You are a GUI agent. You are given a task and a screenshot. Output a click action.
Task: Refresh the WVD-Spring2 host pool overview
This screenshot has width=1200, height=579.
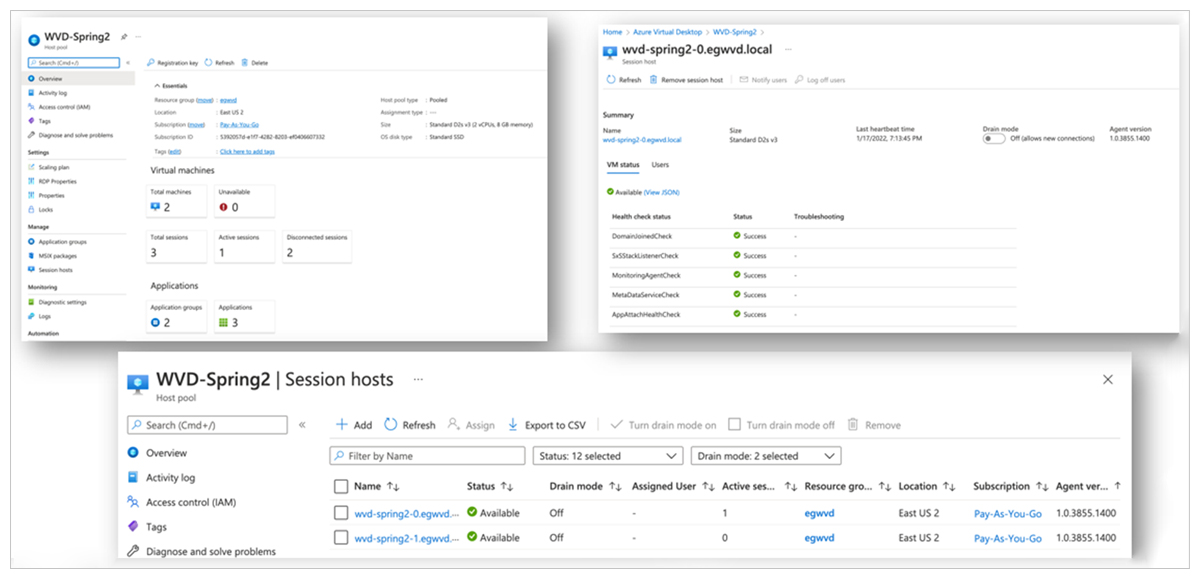click(220, 63)
